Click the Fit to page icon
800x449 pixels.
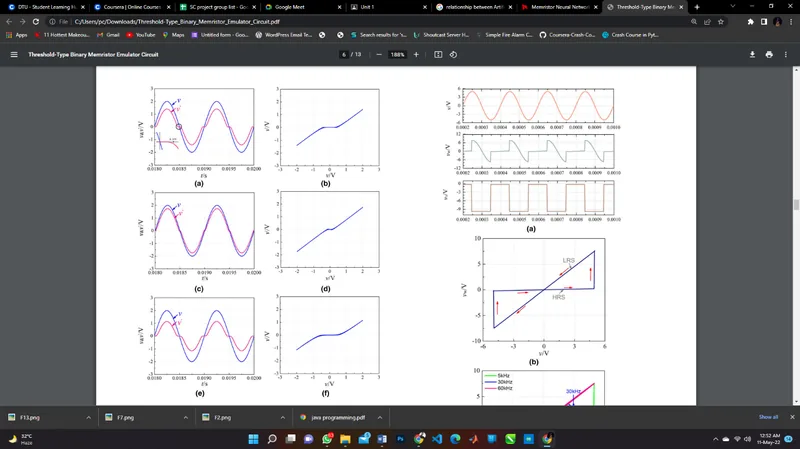point(438,55)
